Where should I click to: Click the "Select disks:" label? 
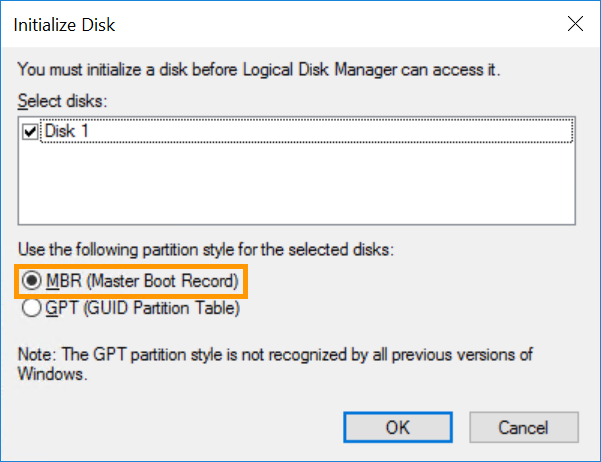click(59, 100)
